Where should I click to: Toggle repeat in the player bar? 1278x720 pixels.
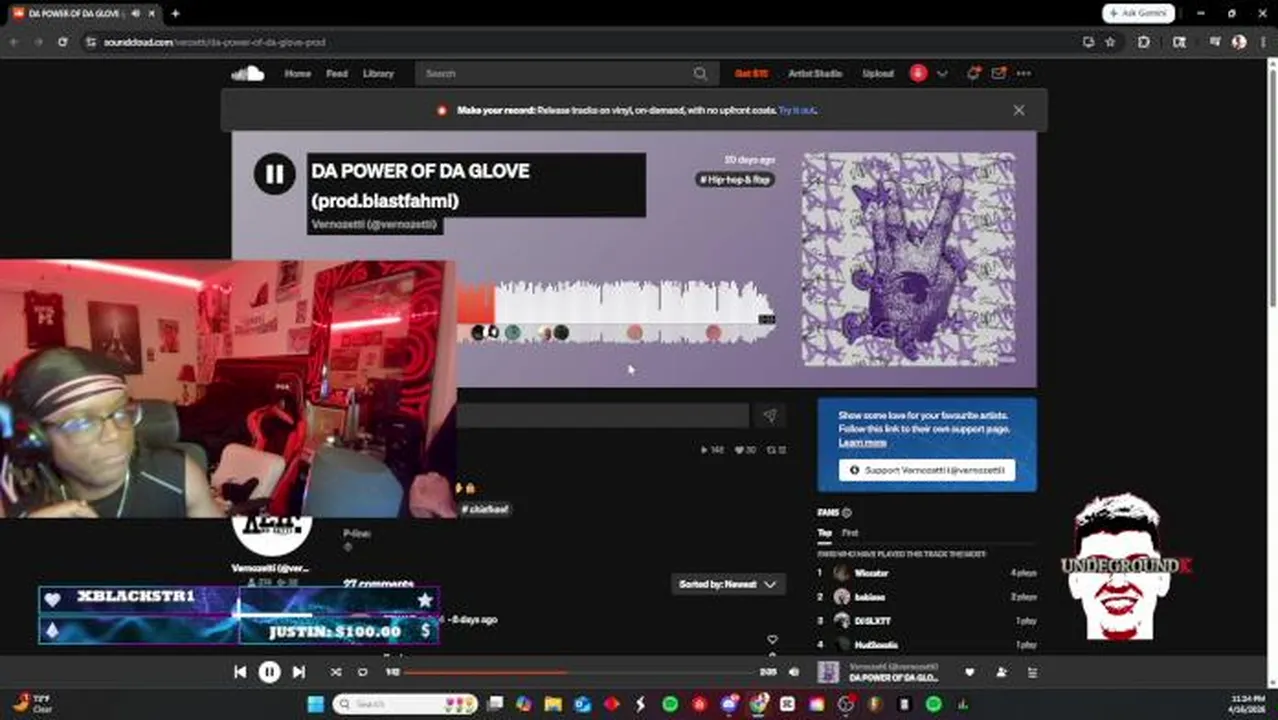[x=363, y=672]
